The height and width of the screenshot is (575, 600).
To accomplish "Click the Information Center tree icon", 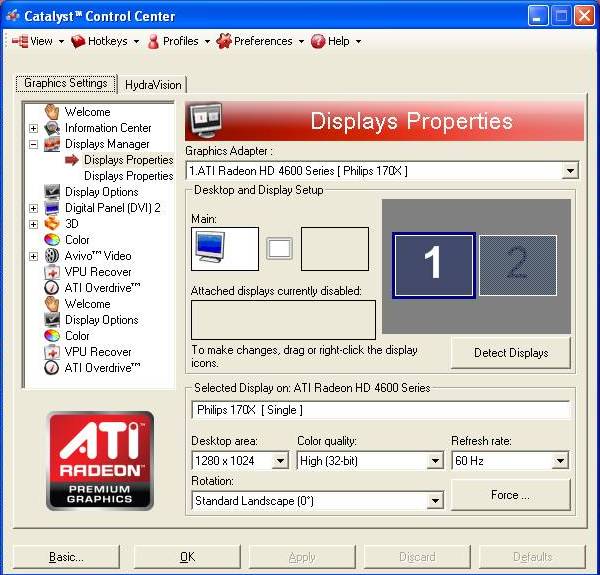I will pyautogui.click(x=52, y=128).
